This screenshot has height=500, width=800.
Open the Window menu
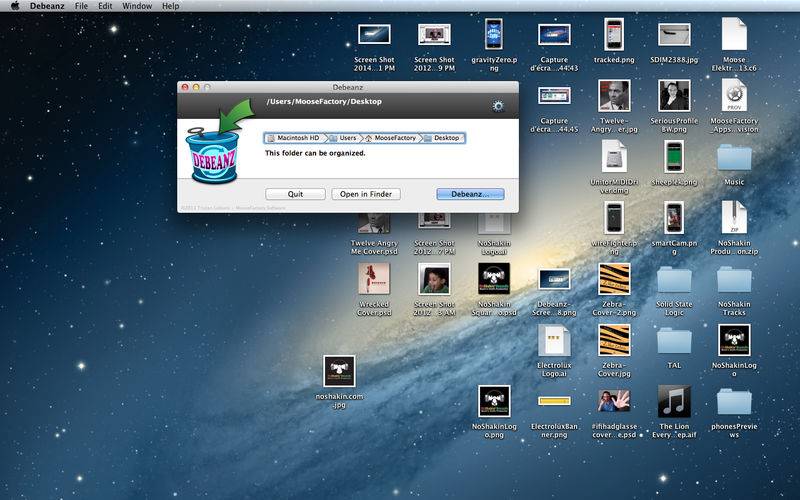[x=137, y=6]
